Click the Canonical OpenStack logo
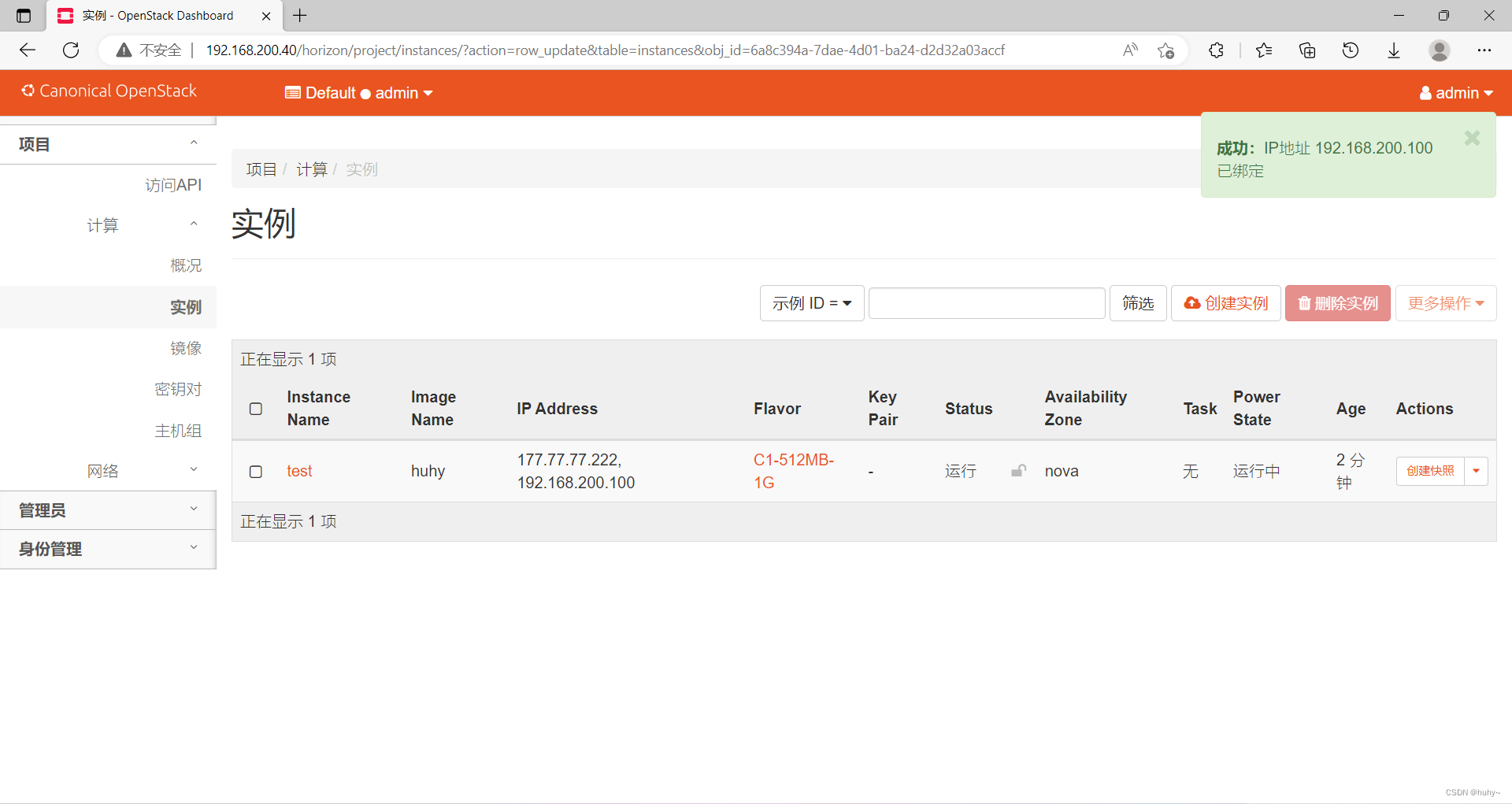Image resolution: width=1512 pixels, height=804 pixels. (x=109, y=91)
